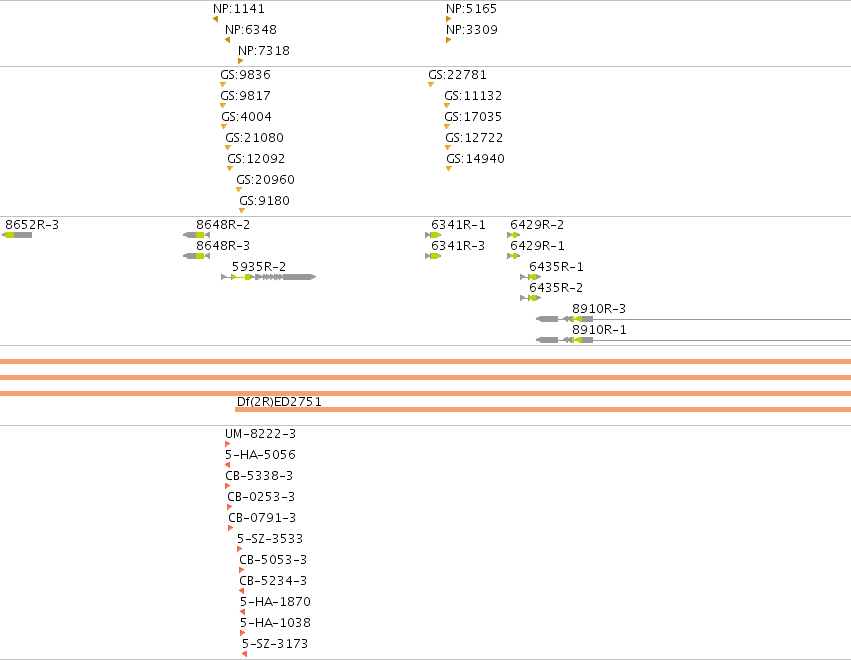This screenshot has height=660, width=851.
Task: Click the GS:22781 insertion label
Action: pyautogui.click(x=458, y=74)
